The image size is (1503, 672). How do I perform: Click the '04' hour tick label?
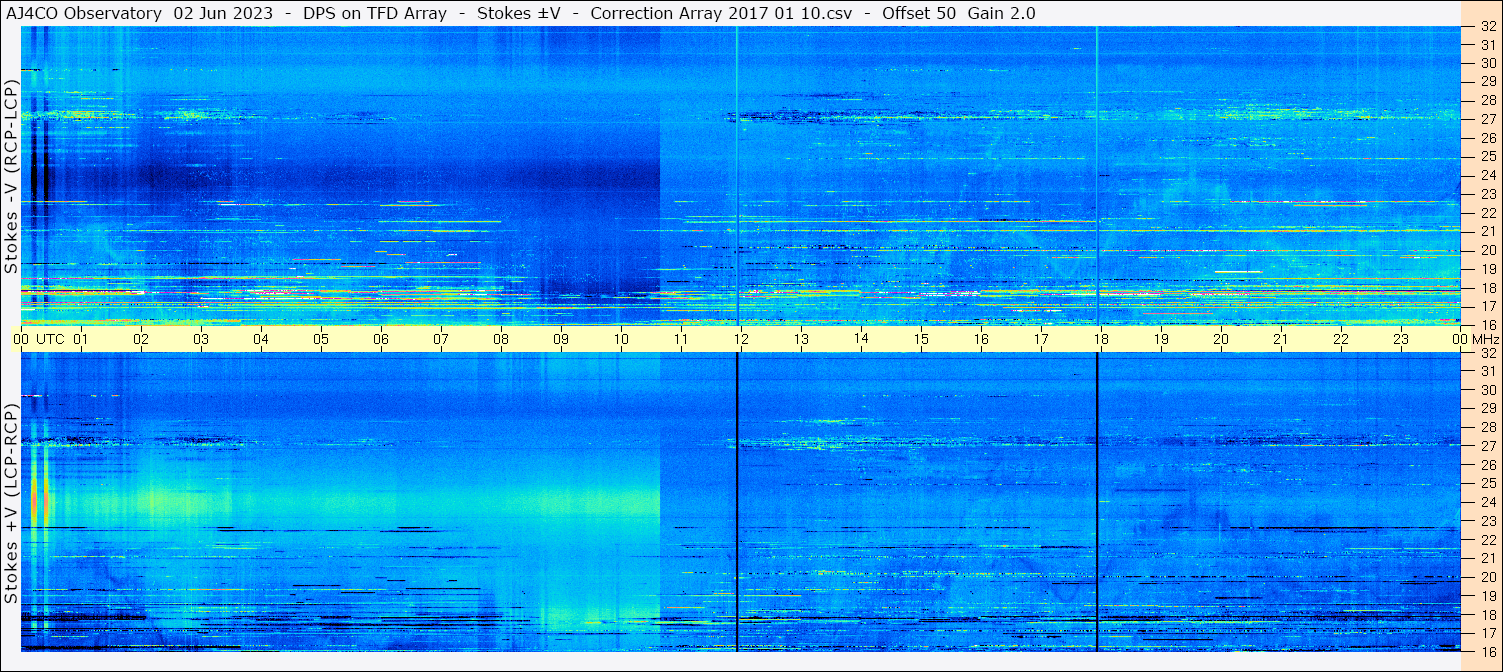click(261, 339)
